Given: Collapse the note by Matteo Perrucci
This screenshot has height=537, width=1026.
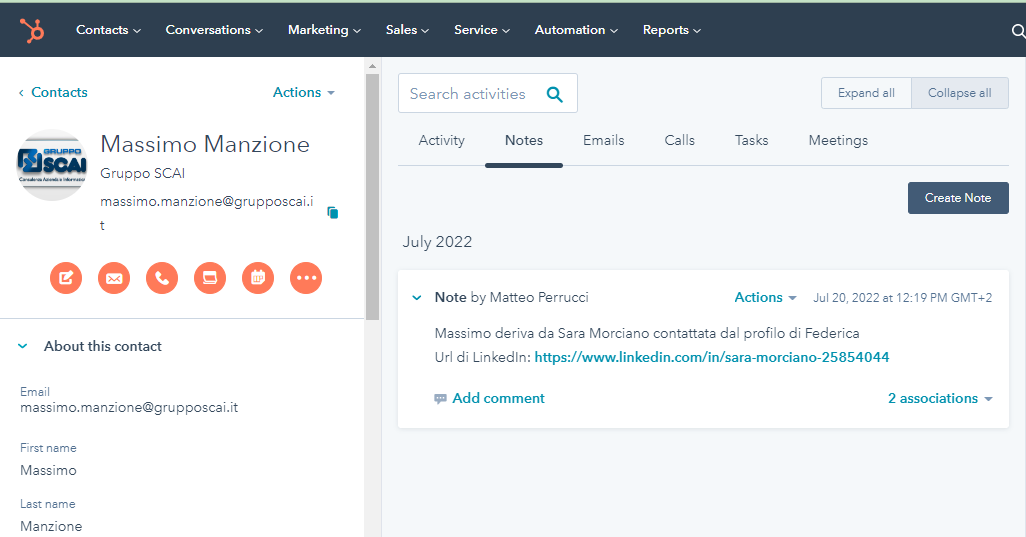Looking at the screenshot, I should click(417, 297).
